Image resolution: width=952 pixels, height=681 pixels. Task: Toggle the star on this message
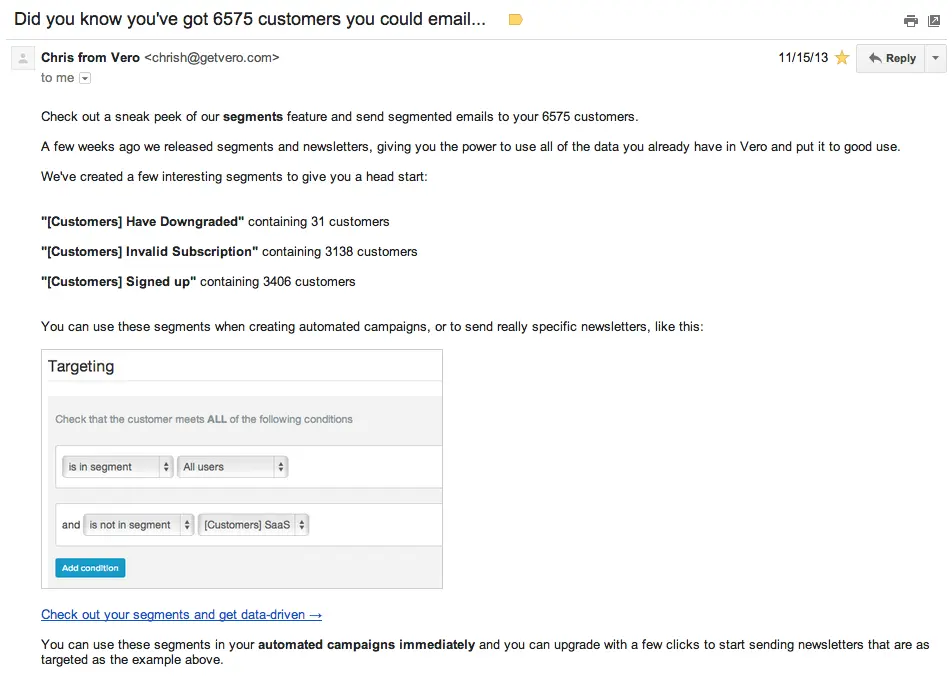click(x=842, y=58)
